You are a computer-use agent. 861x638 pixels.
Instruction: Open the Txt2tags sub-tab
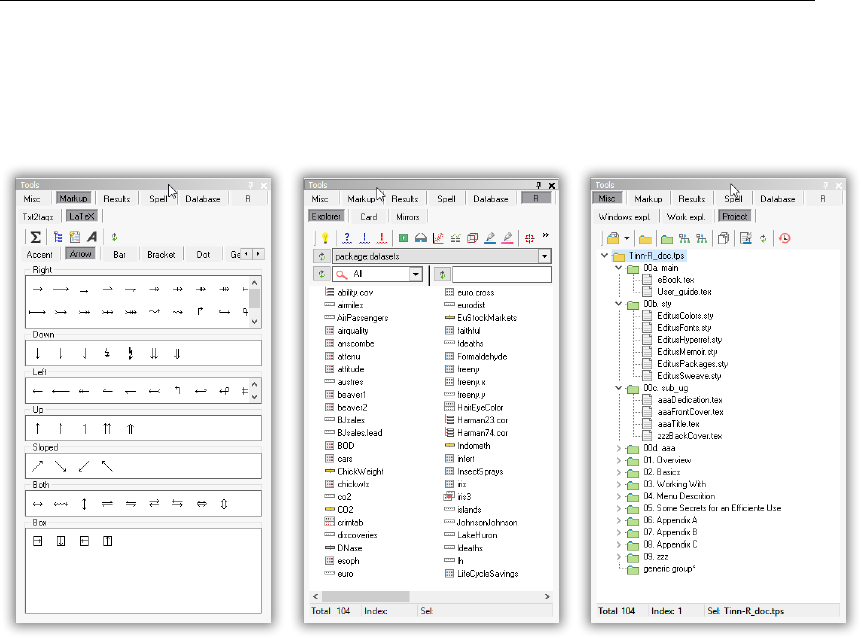[37, 217]
